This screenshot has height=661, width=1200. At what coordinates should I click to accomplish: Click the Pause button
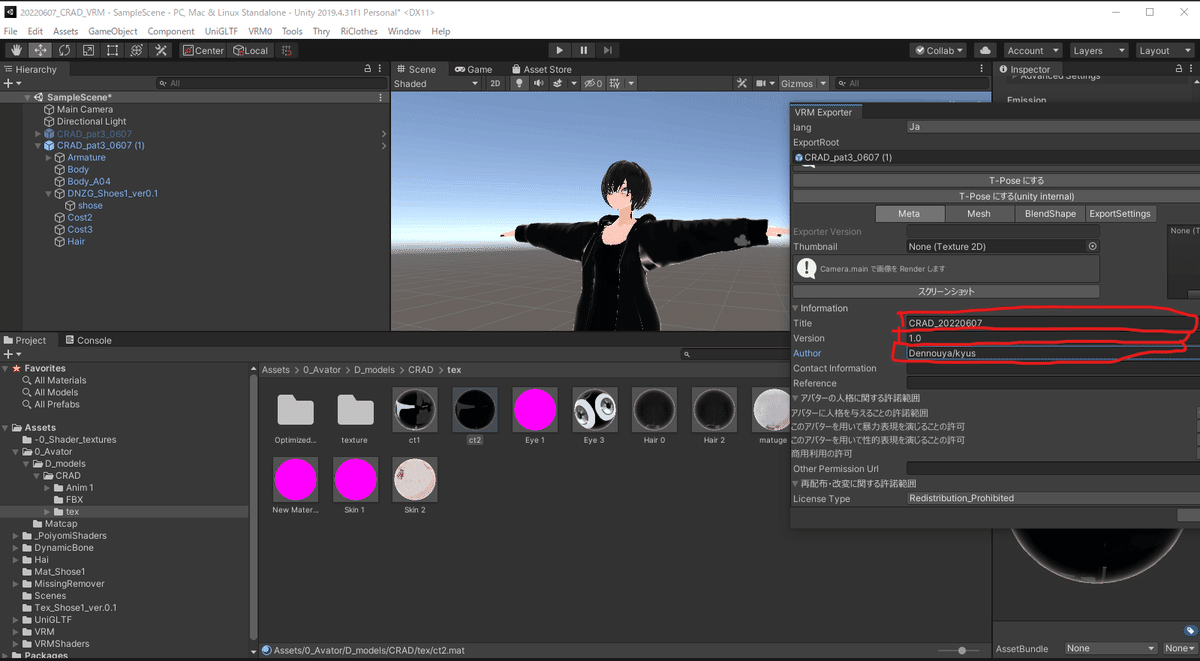click(x=584, y=50)
